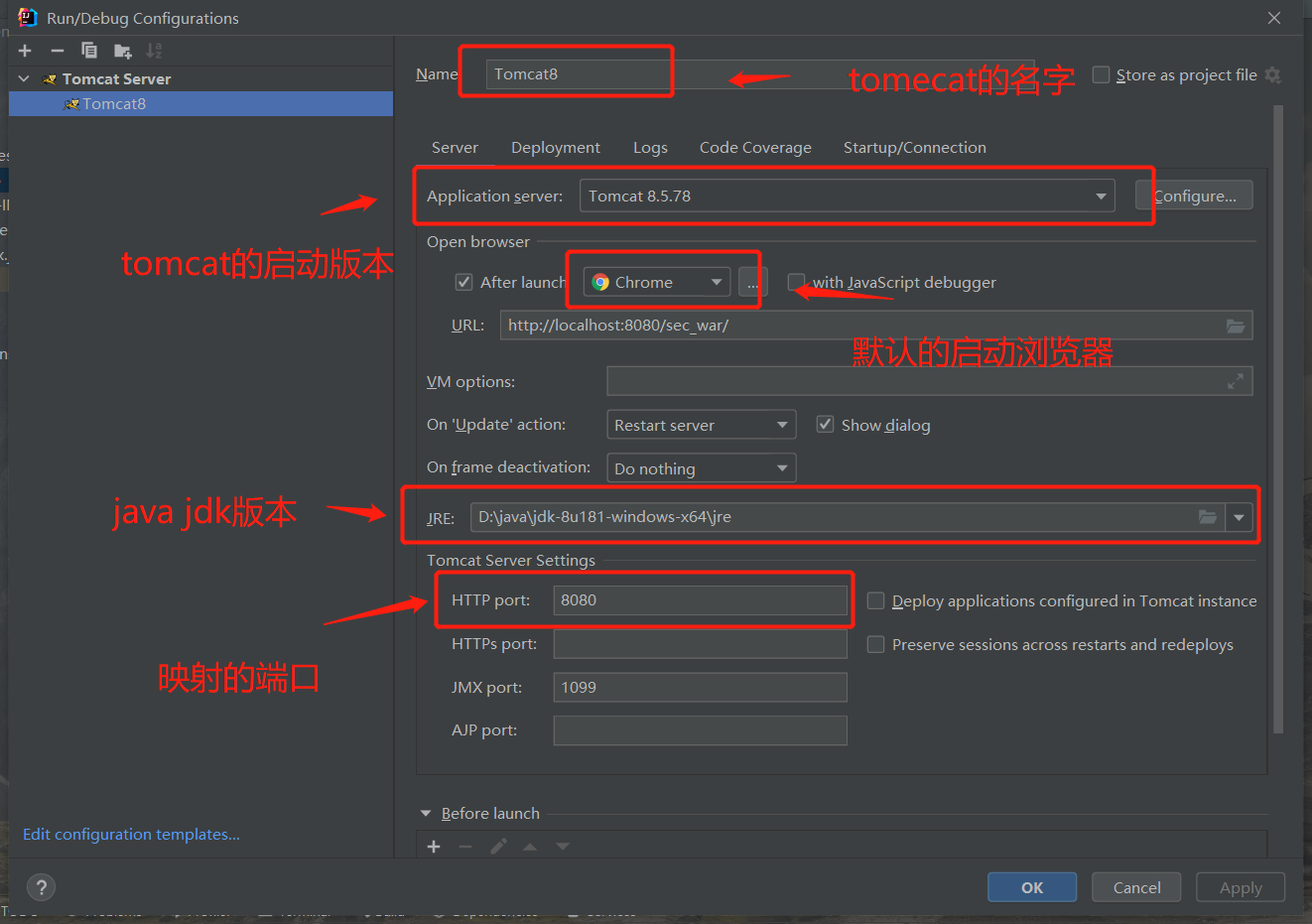Click the Configure... button
Viewport: 1312px width, 924px height.
(x=1194, y=196)
